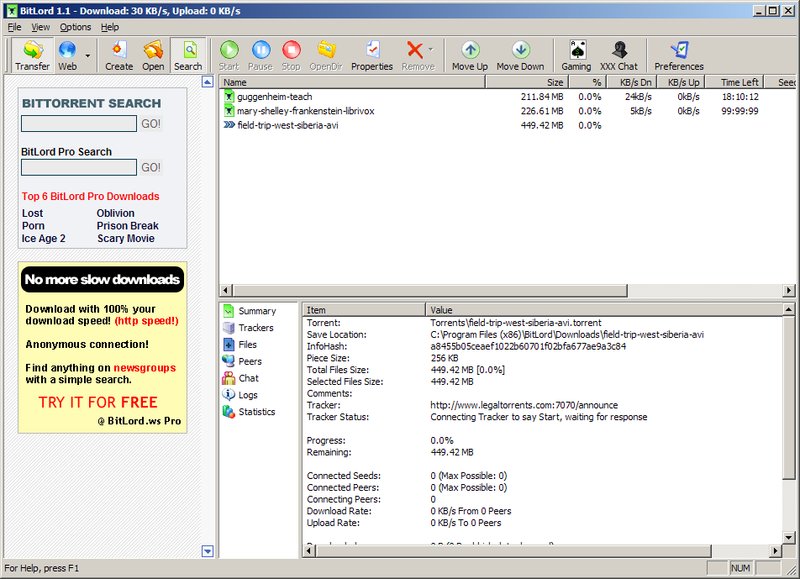Click the BitTorrent Search input field
The height and width of the screenshot is (579, 800).
click(x=79, y=123)
